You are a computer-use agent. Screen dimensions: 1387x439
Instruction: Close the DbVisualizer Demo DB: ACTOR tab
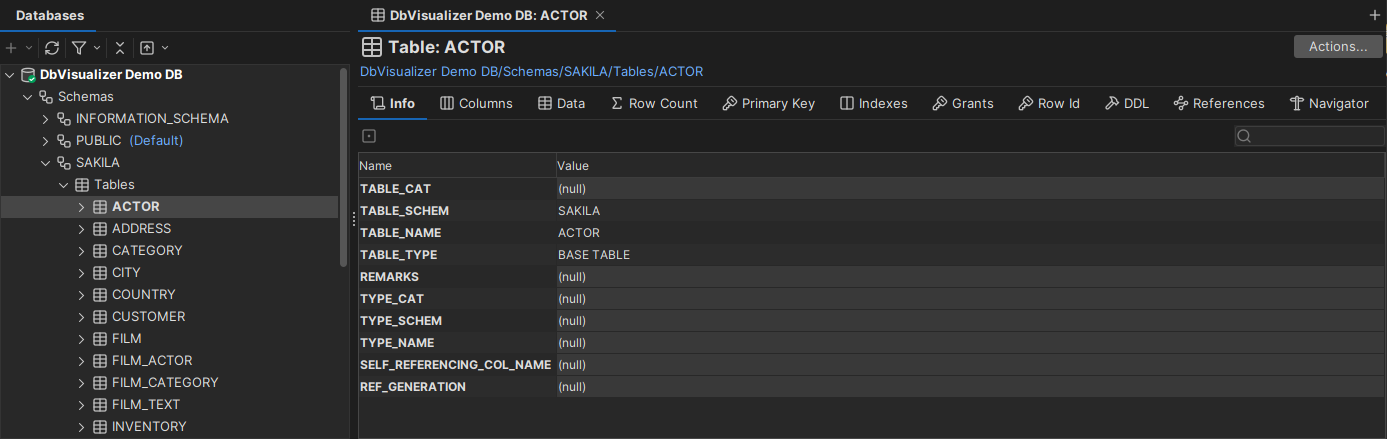(x=599, y=15)
